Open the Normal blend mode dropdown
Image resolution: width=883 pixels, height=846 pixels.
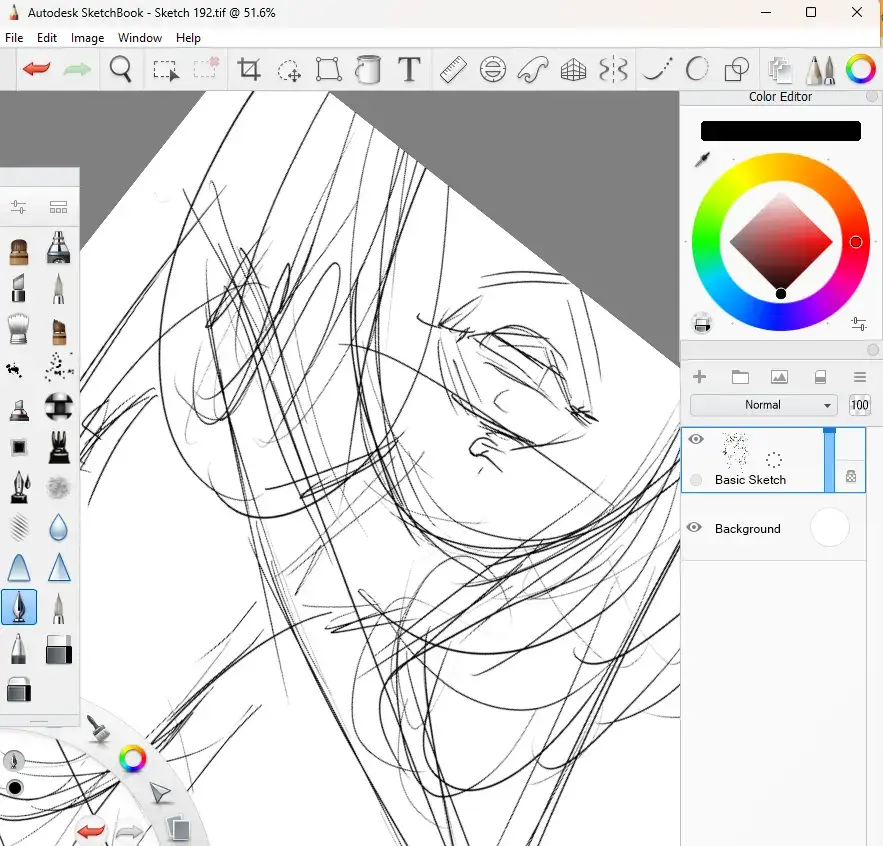pos(764,405)
